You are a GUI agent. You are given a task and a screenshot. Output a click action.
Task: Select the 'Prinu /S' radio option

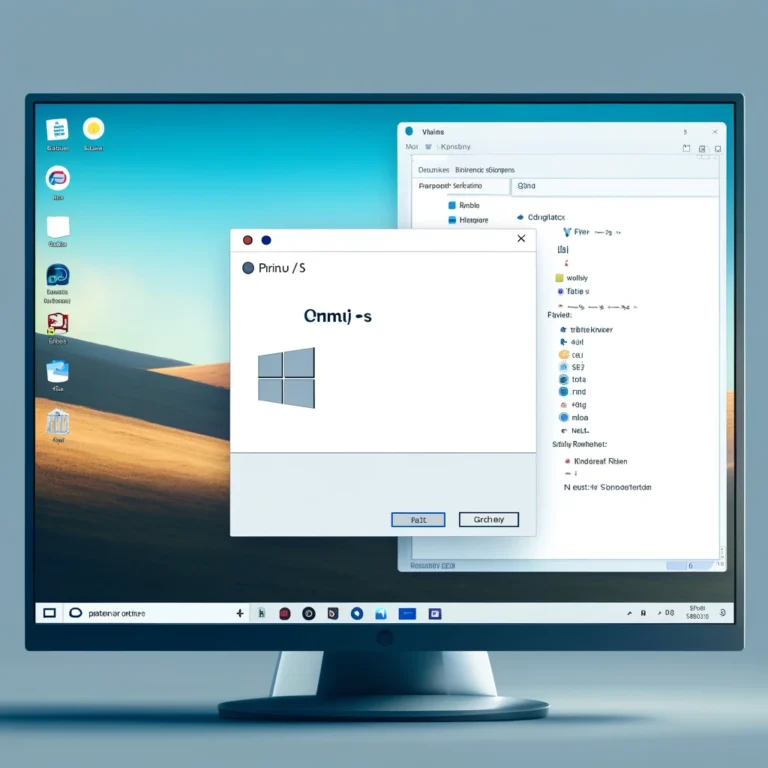coord(248,268)
